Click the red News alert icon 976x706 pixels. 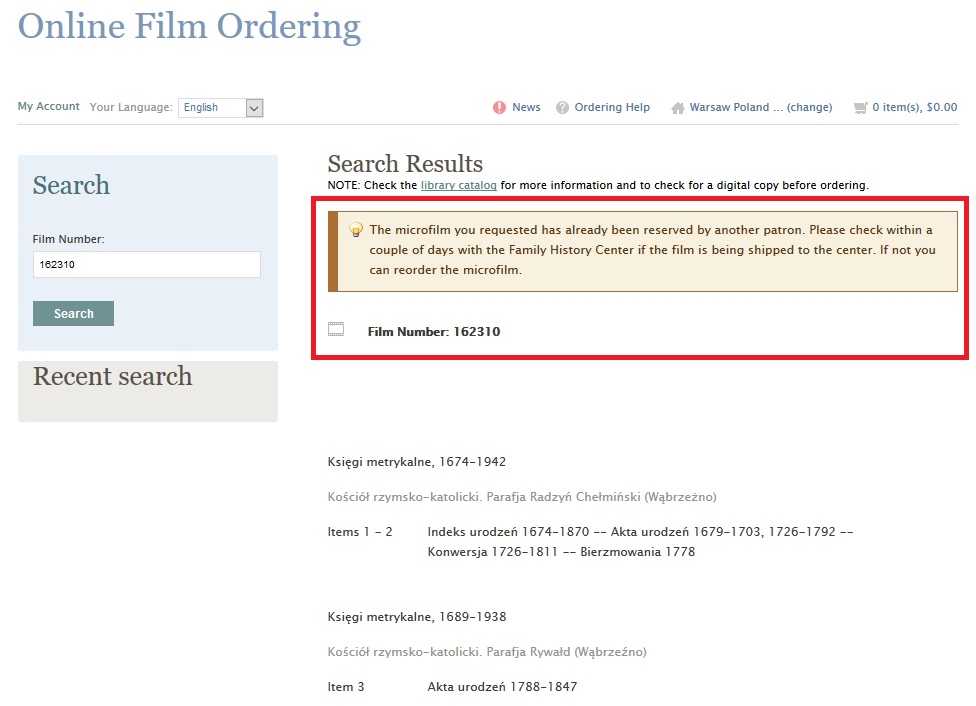[499, 108]
